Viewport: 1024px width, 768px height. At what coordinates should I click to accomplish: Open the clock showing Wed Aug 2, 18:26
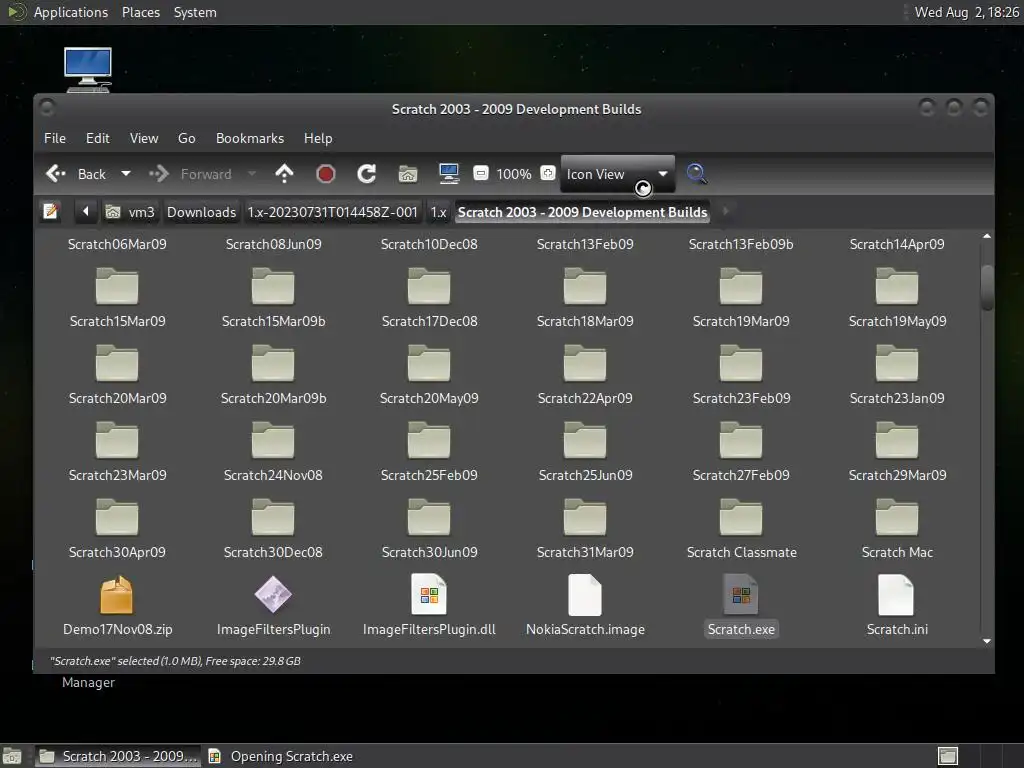967,12
